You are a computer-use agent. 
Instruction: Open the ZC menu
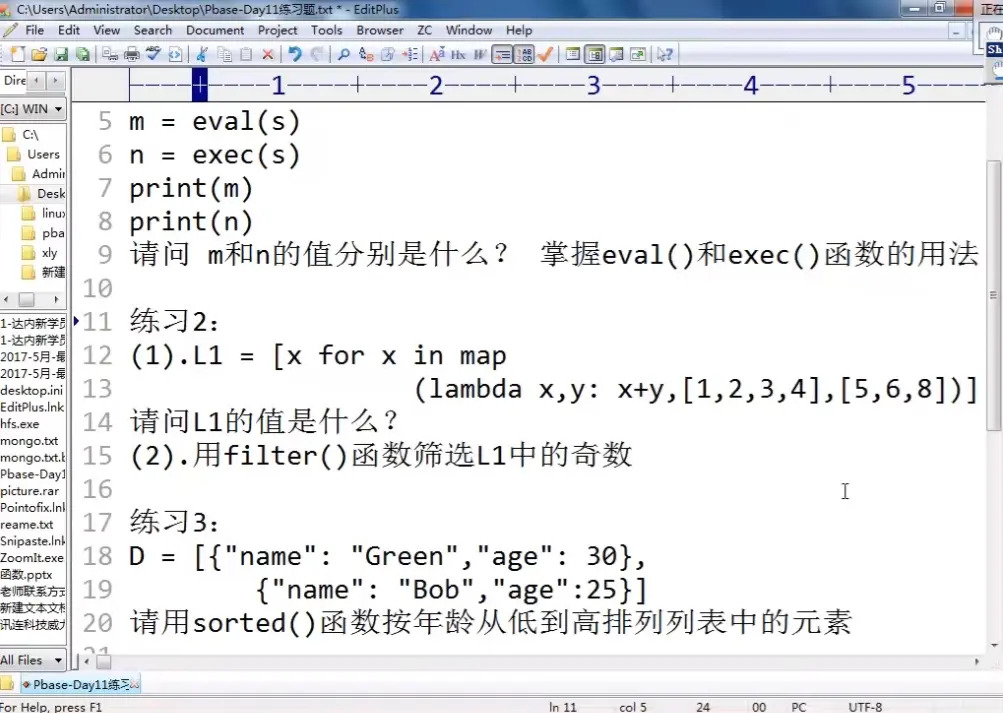click(x=425, y=30)
